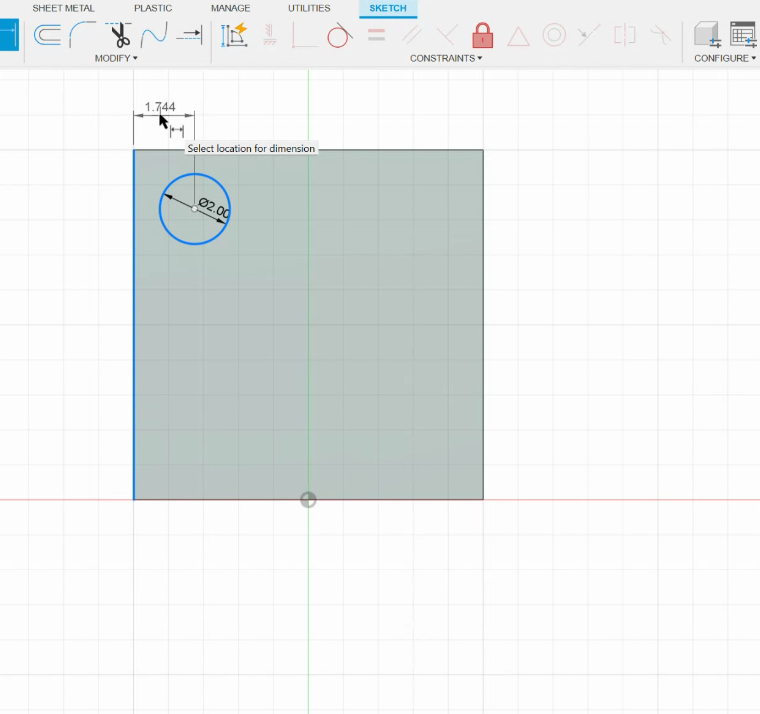The height and width of the screenshot is (714, 760).
Task: Click the sketch origin point
Action: [x=308, y=499]
